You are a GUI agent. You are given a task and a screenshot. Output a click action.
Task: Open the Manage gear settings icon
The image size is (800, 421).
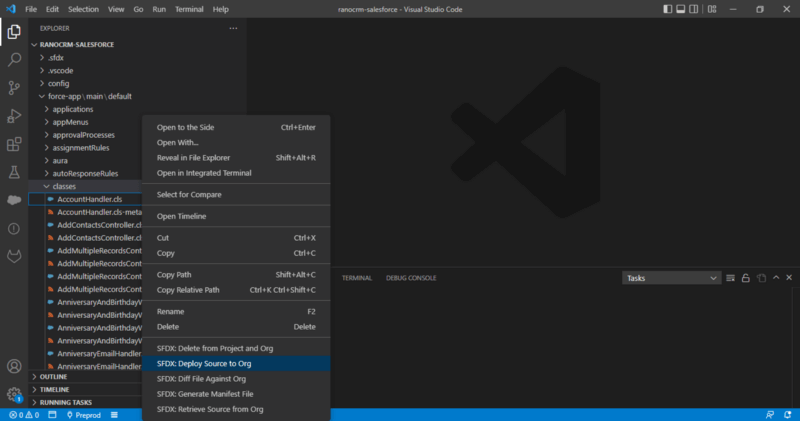click(x=14, y=394)
